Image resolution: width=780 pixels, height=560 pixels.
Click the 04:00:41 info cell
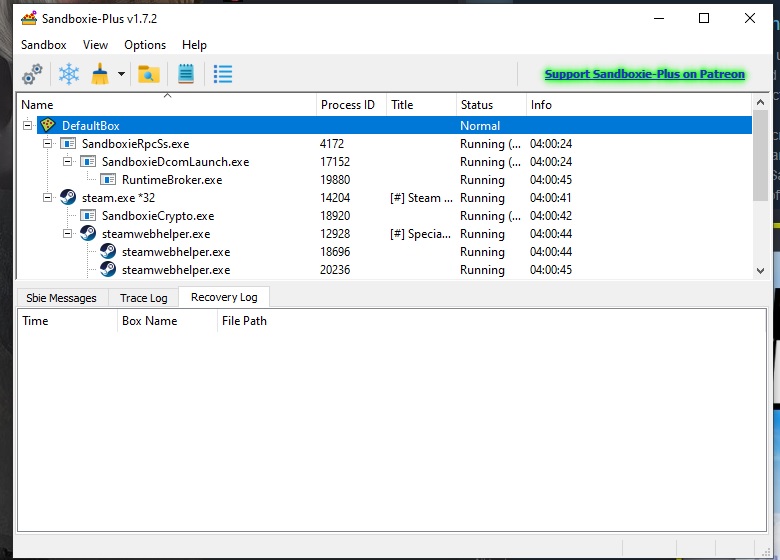[x=551, y=197]
